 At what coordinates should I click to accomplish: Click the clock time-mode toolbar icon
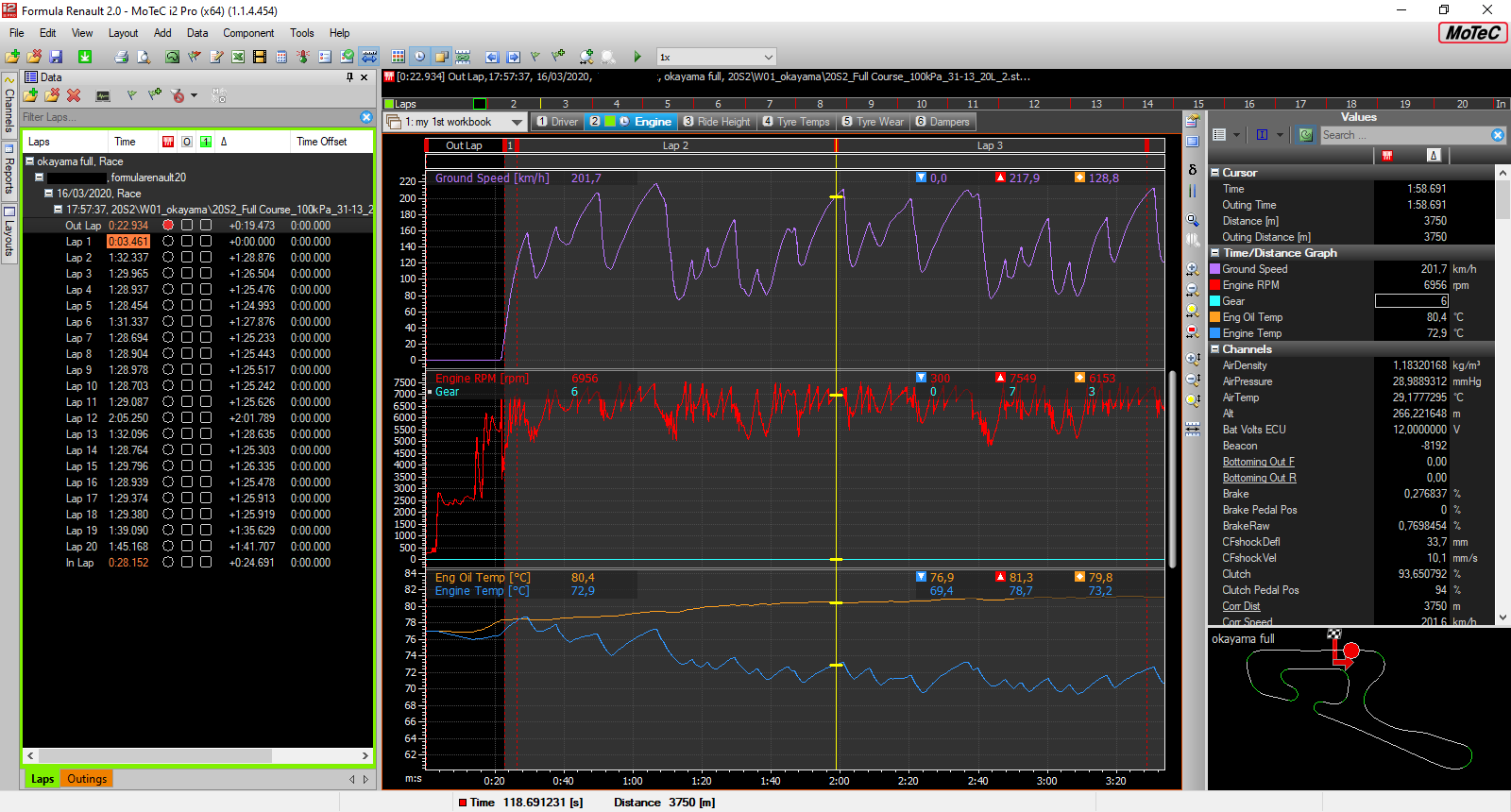coord(419,57)
